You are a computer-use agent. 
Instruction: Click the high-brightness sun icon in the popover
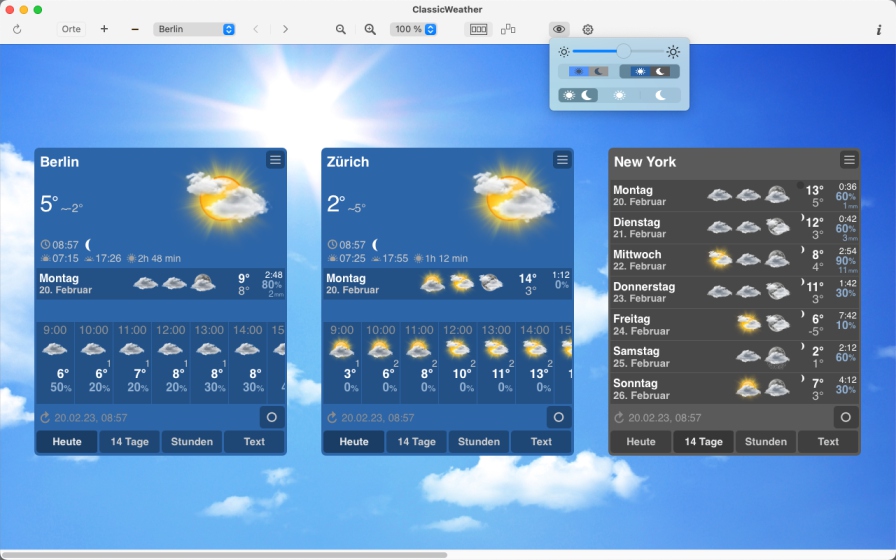tap(673, 52)
